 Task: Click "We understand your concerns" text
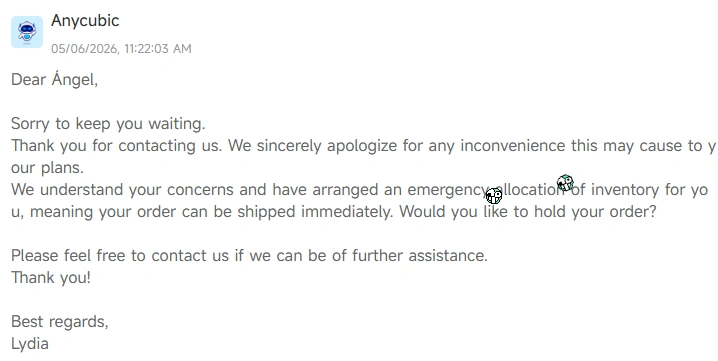122,190
